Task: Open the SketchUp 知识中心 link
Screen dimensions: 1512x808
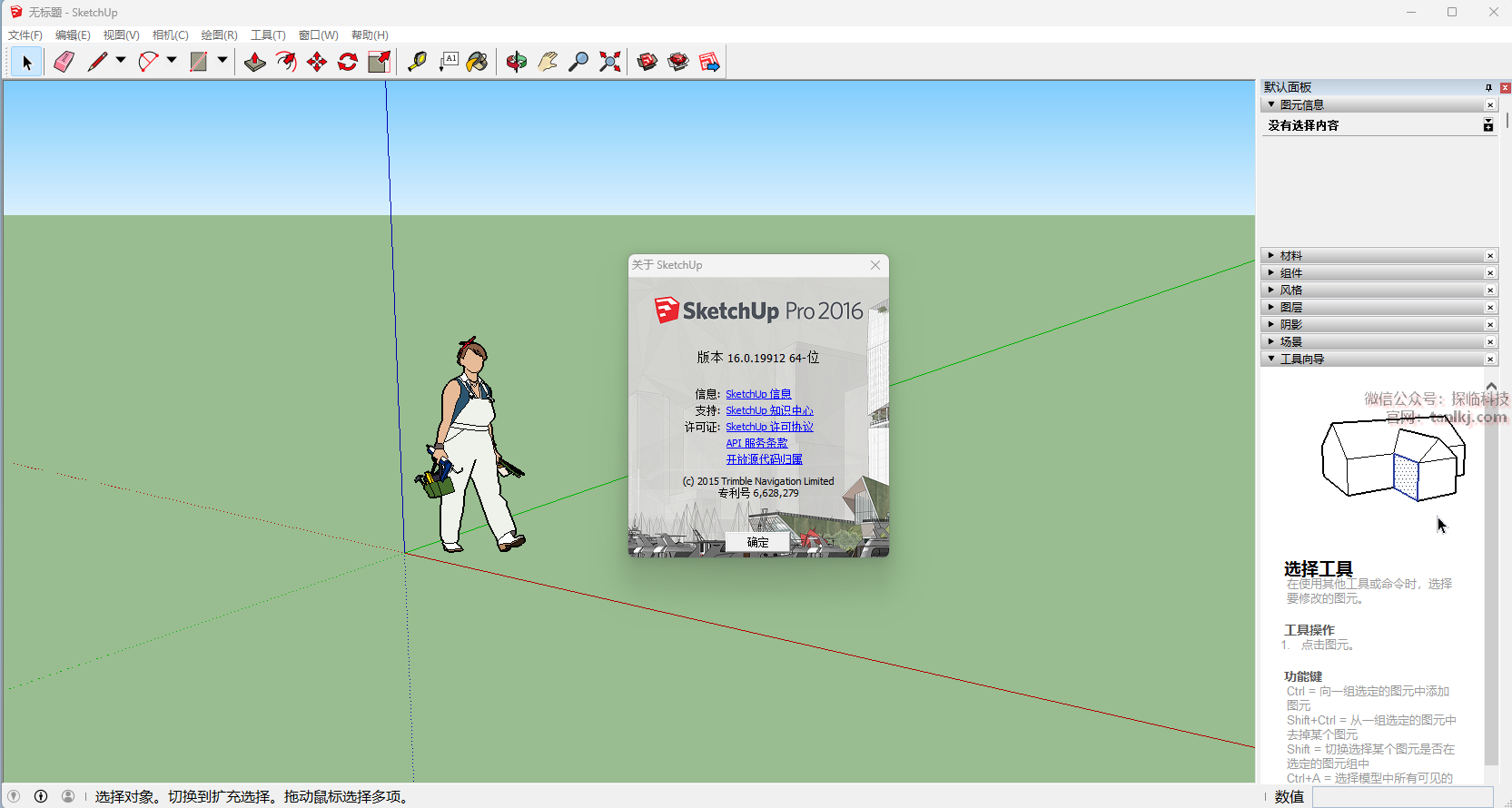Action: click(x=769, y=410)
